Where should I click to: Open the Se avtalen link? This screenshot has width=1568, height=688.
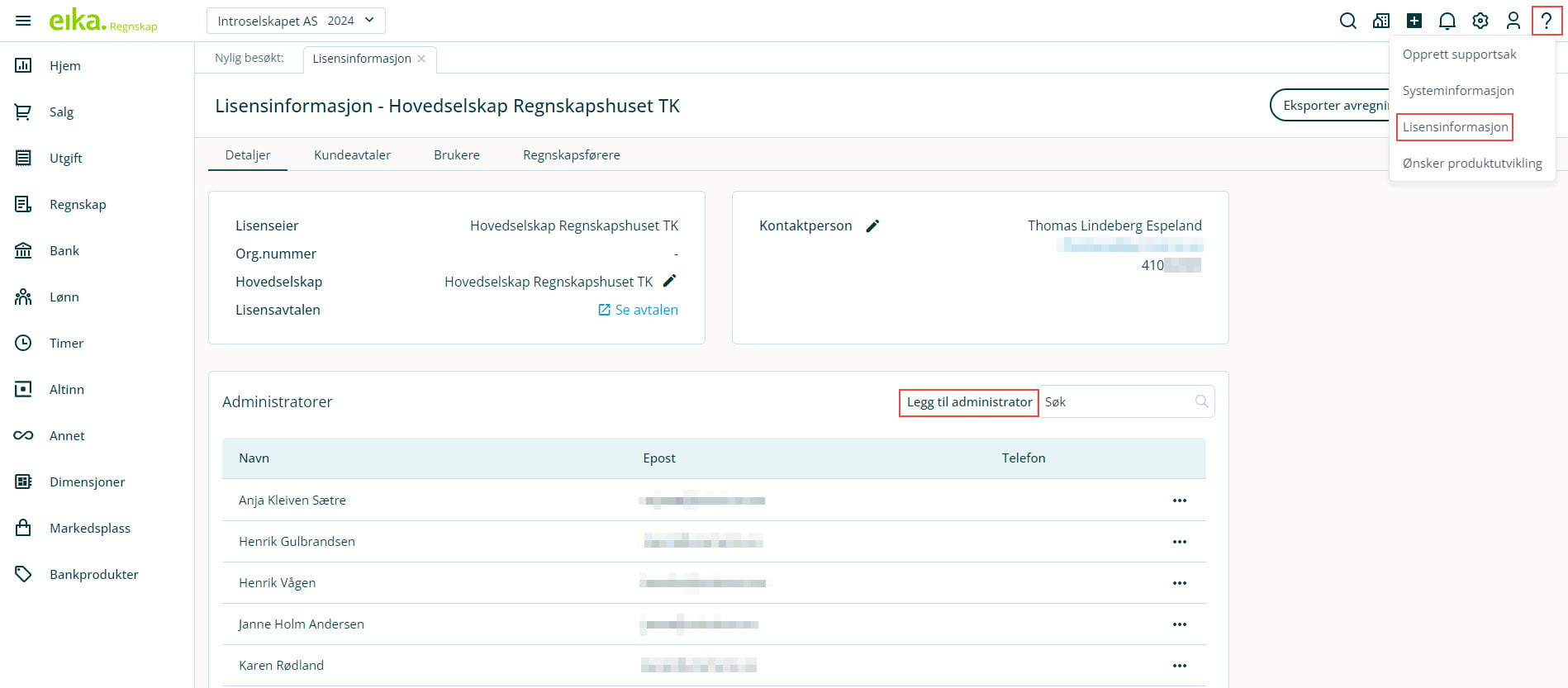[x=638, y=310]
